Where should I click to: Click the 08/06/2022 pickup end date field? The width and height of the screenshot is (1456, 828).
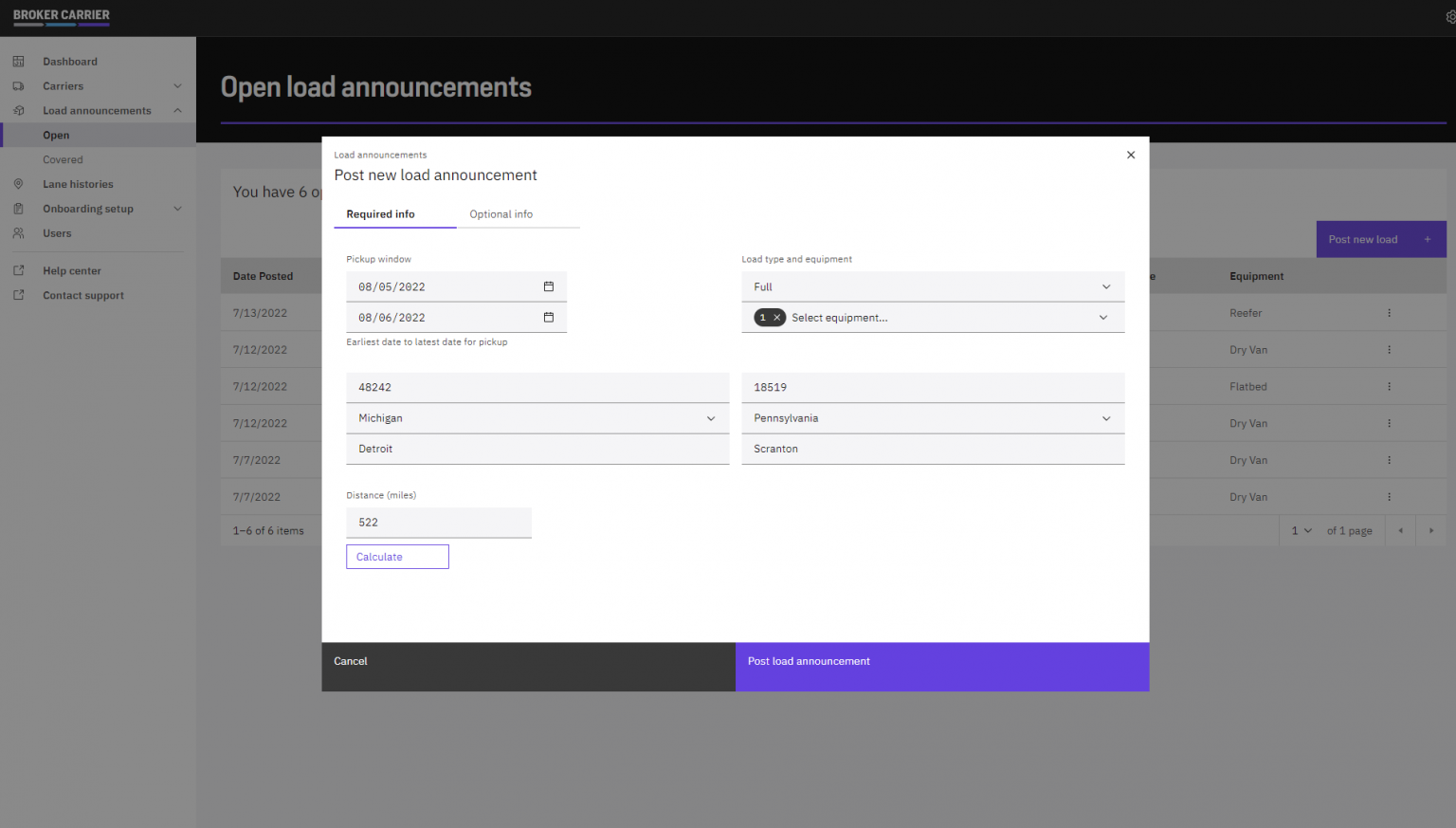(x=456, y=317)
